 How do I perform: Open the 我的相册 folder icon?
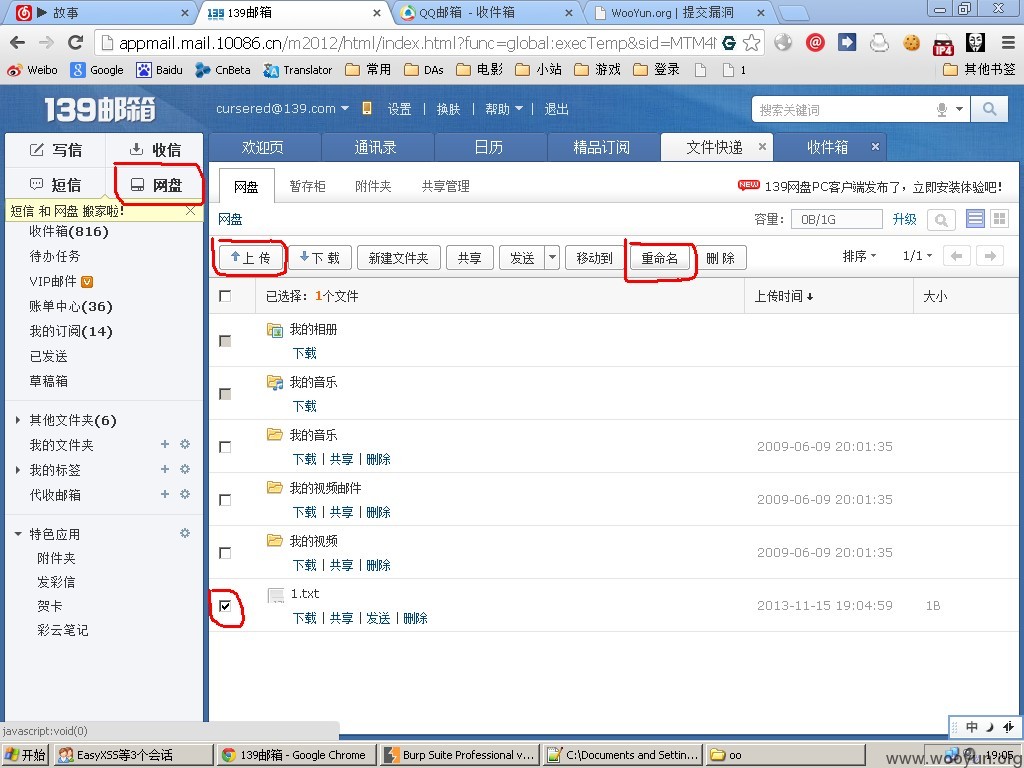274,330
